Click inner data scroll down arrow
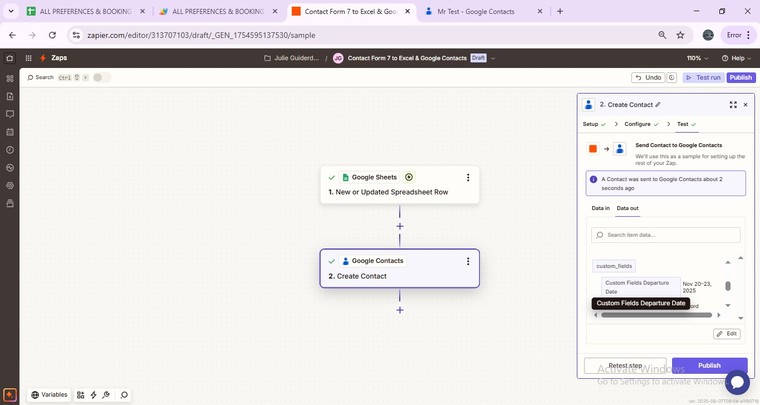760x405 pixels. pos(728,305)
